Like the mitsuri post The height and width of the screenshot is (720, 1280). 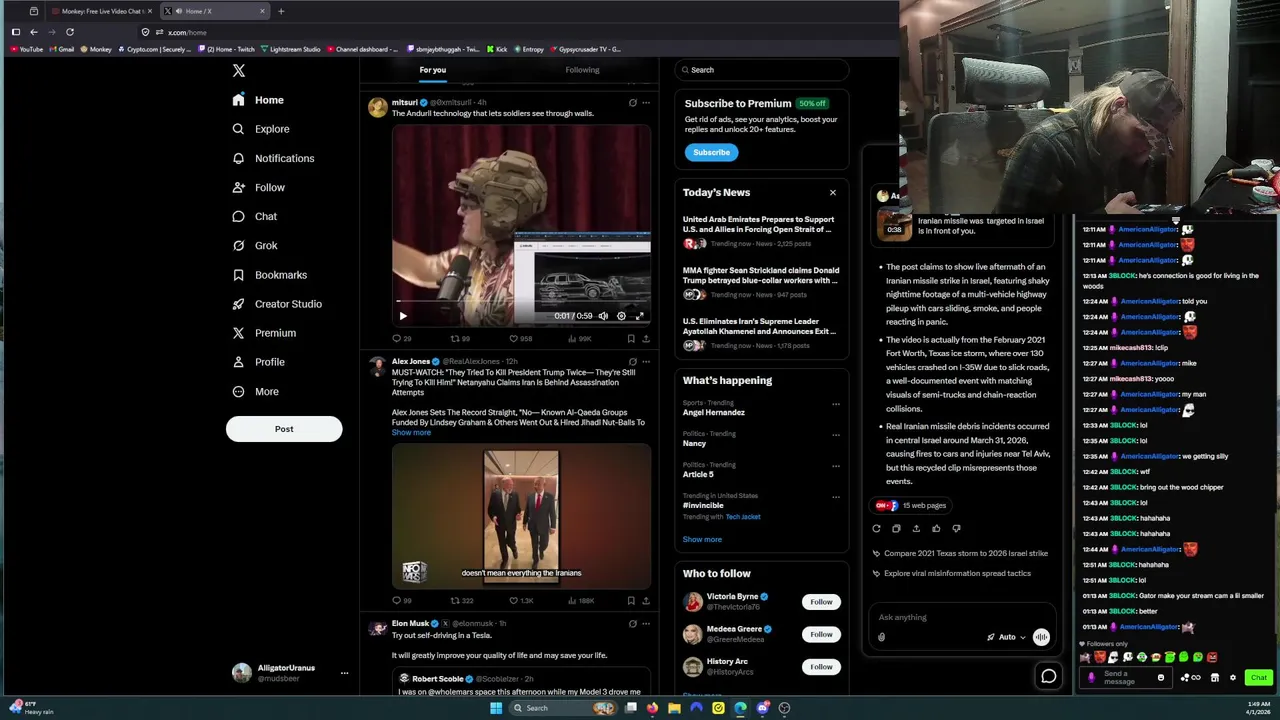point(519,339)
